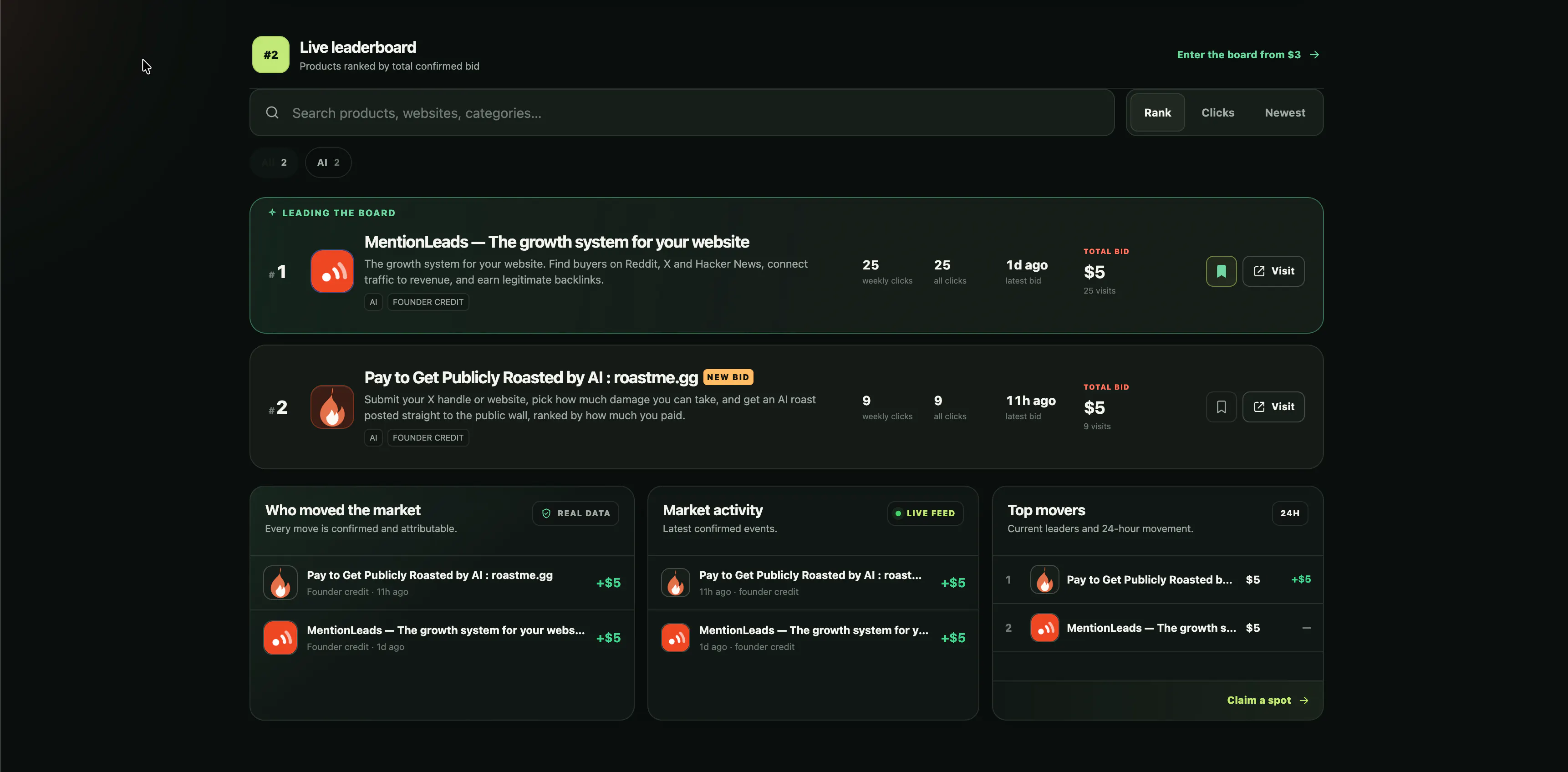Select the rank 2 MentionLeads mover row
The width and height of the screenshot is (1568, 772).
1158,628
